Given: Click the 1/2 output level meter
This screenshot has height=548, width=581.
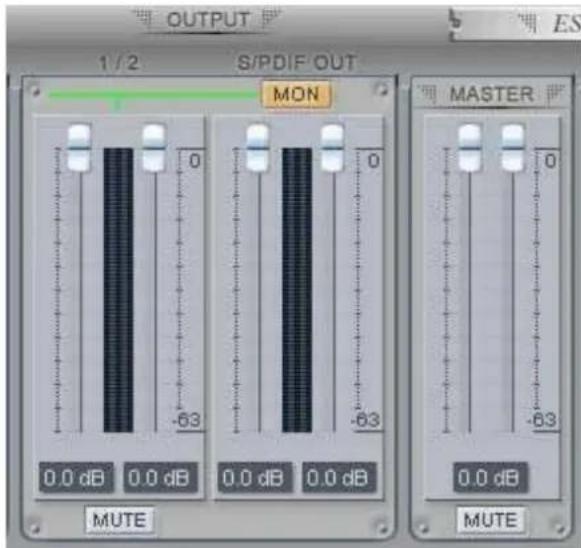Looking at the screenshot, I should point(118,290).
